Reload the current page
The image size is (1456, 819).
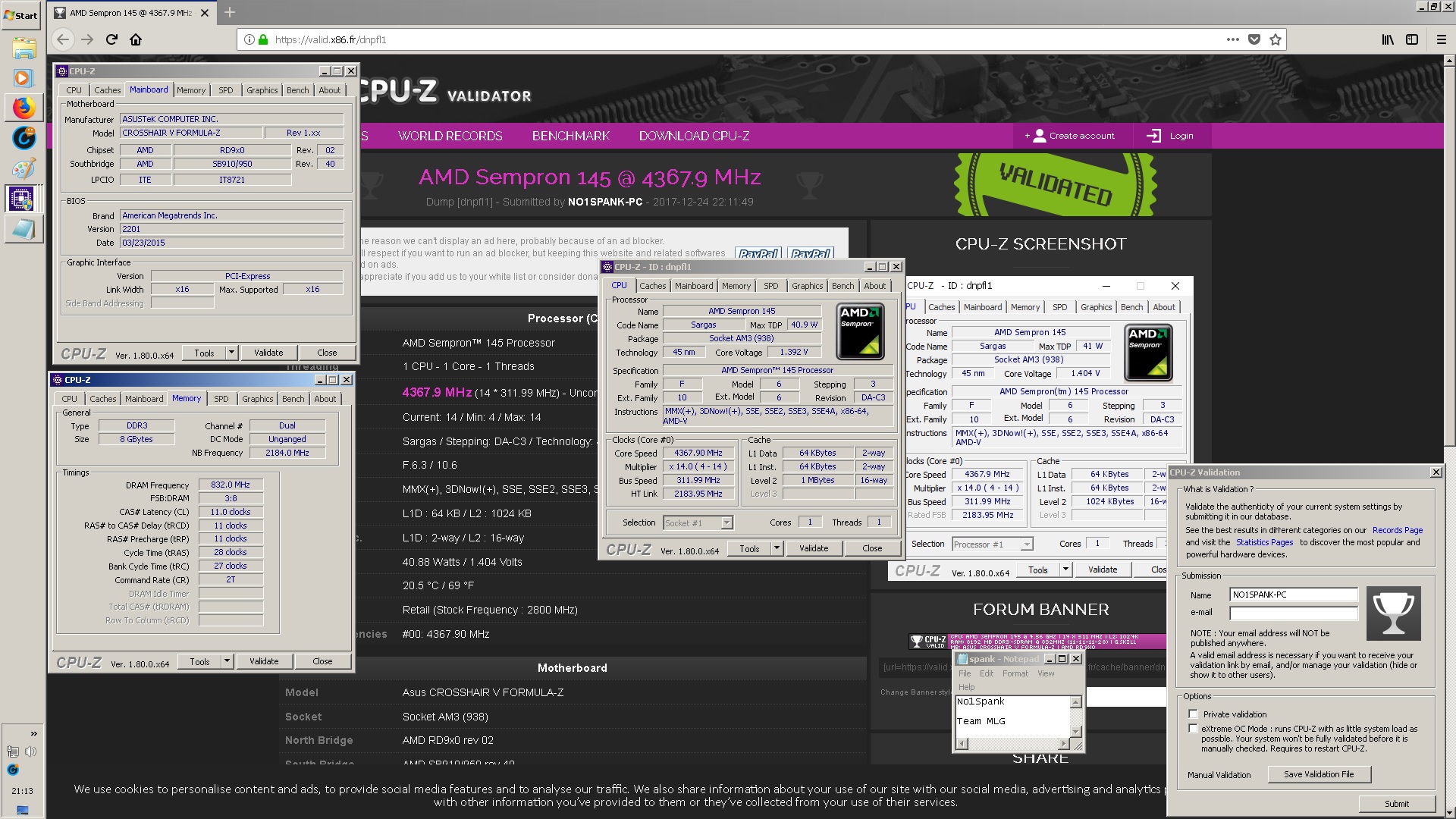pyautogui.click(x=111, y=39)
